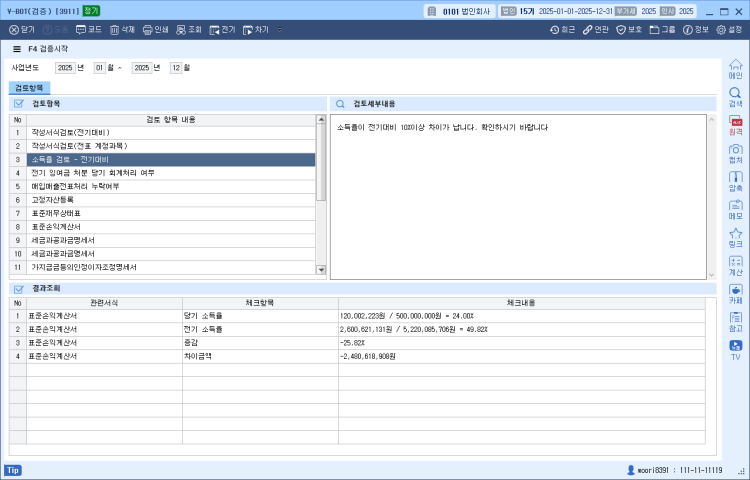Click the 관련서식 column header
Screen dimensions: 750x480
pos(104,303)
